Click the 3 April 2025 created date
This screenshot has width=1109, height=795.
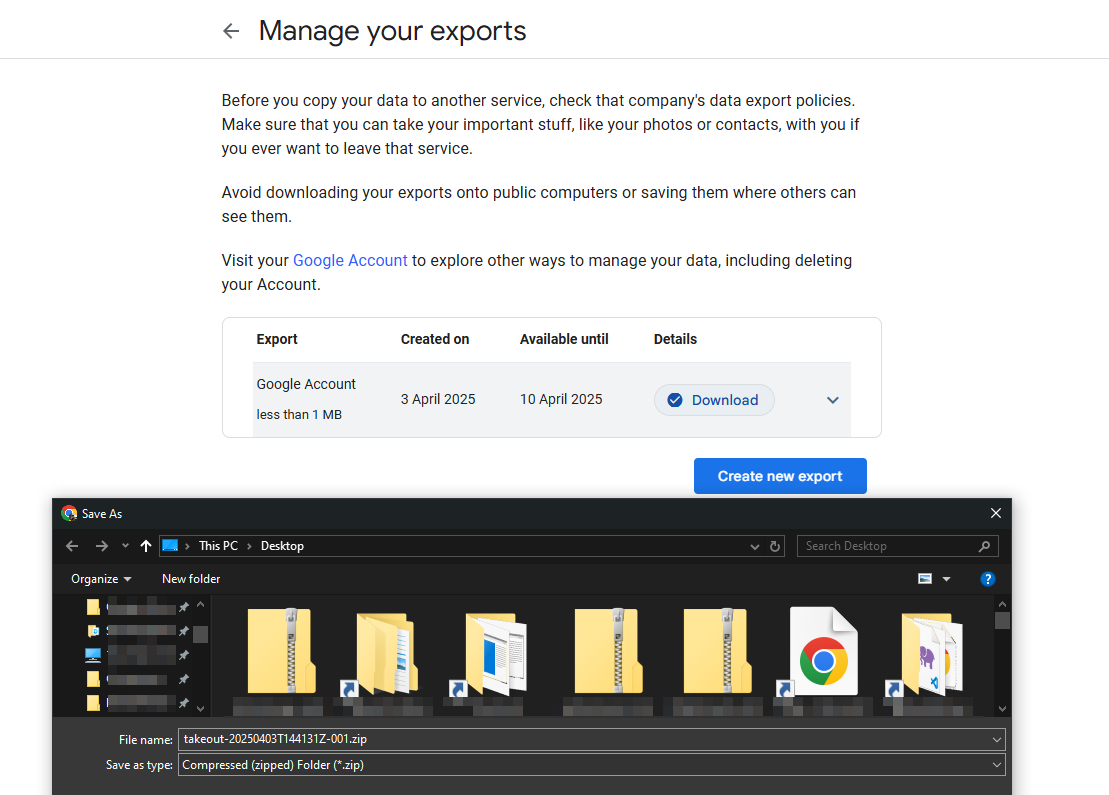click(438, 399)
